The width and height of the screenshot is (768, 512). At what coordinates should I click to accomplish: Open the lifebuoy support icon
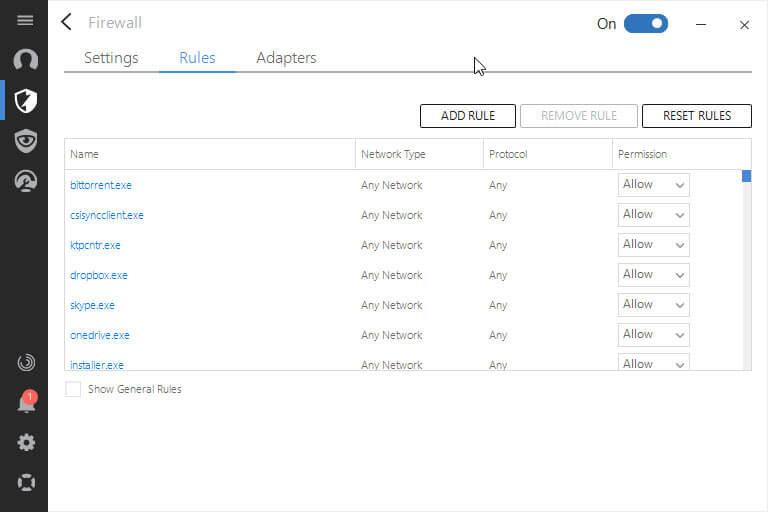(x=26, y=483)
